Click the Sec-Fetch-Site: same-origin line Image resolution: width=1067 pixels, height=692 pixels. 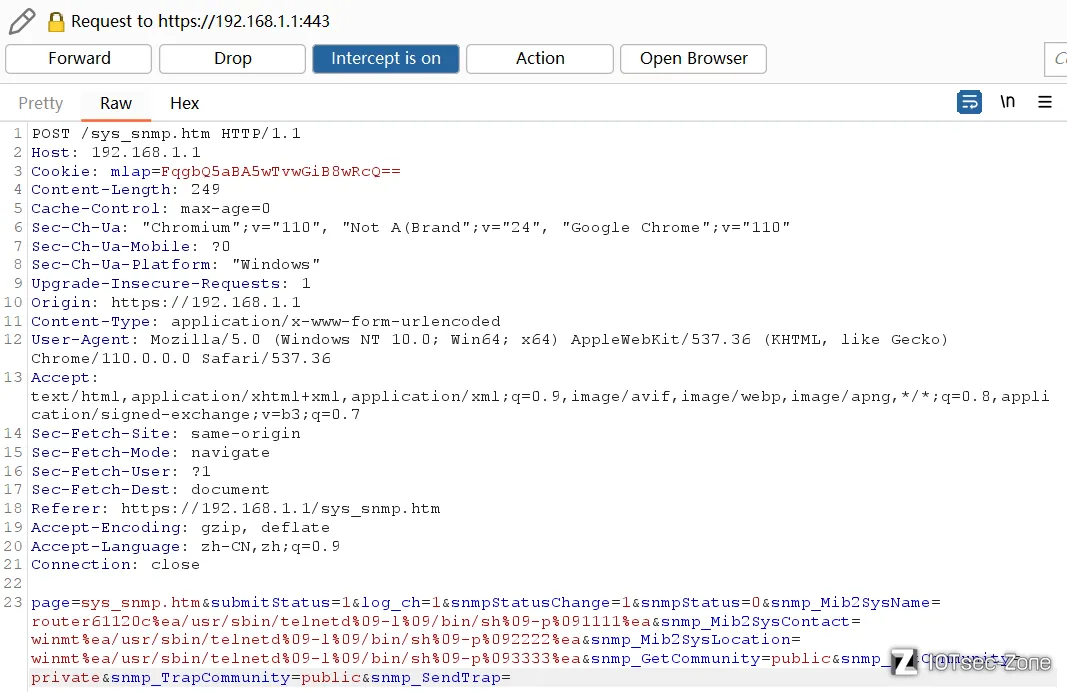tap(165, 434)
